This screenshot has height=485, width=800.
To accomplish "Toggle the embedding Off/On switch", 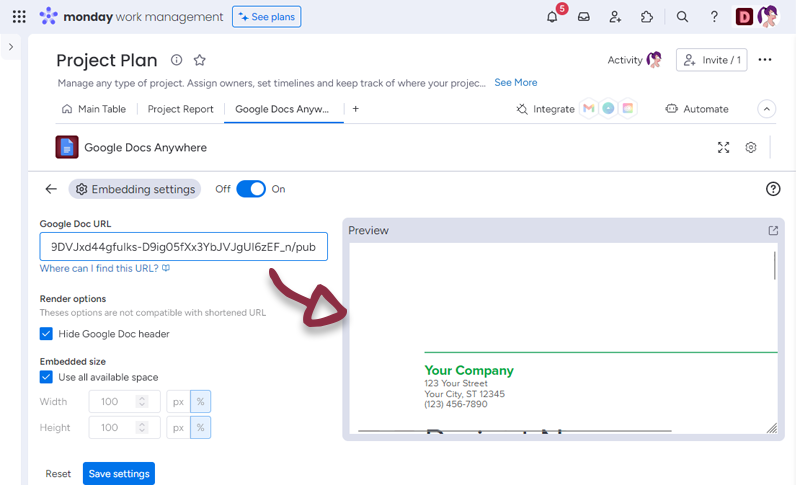I will (x=251, y=189).
